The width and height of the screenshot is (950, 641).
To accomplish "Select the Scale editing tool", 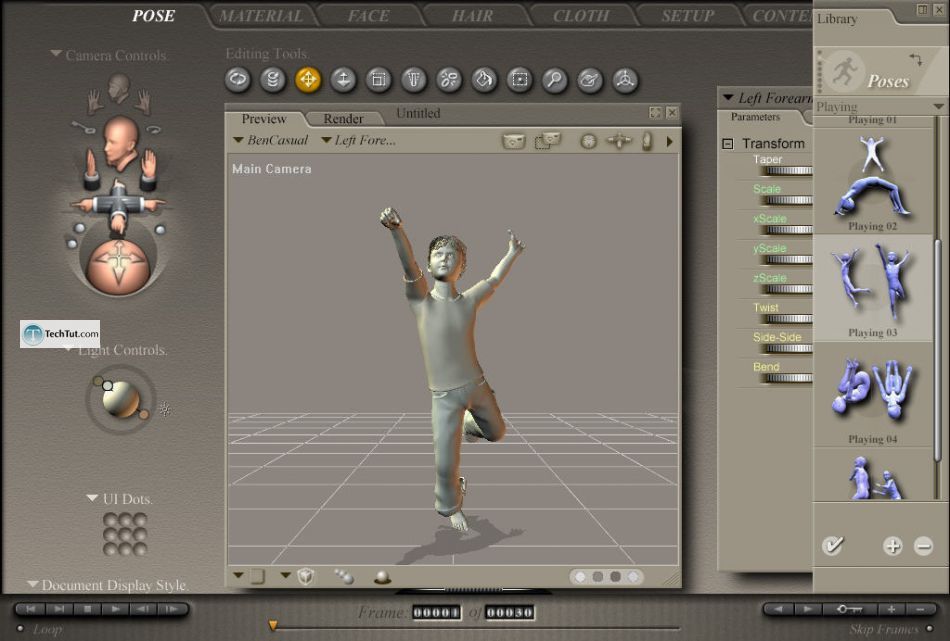I will 378,79.
